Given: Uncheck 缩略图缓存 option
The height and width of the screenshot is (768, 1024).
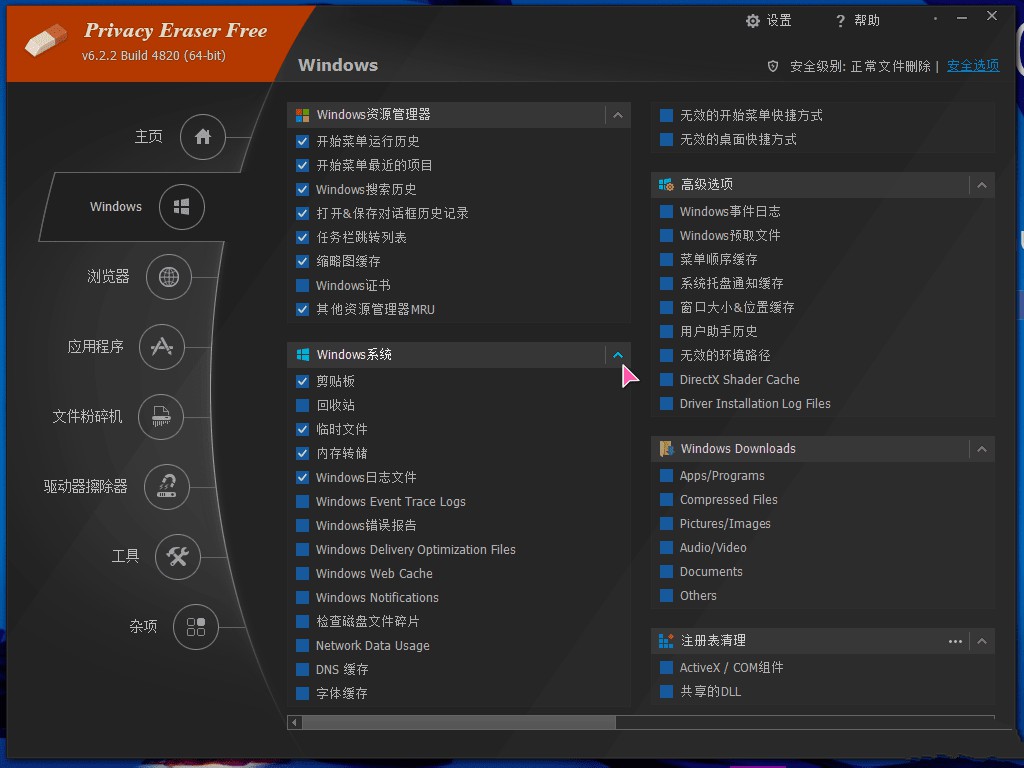Looking at the screenshot, I should 302,261.
